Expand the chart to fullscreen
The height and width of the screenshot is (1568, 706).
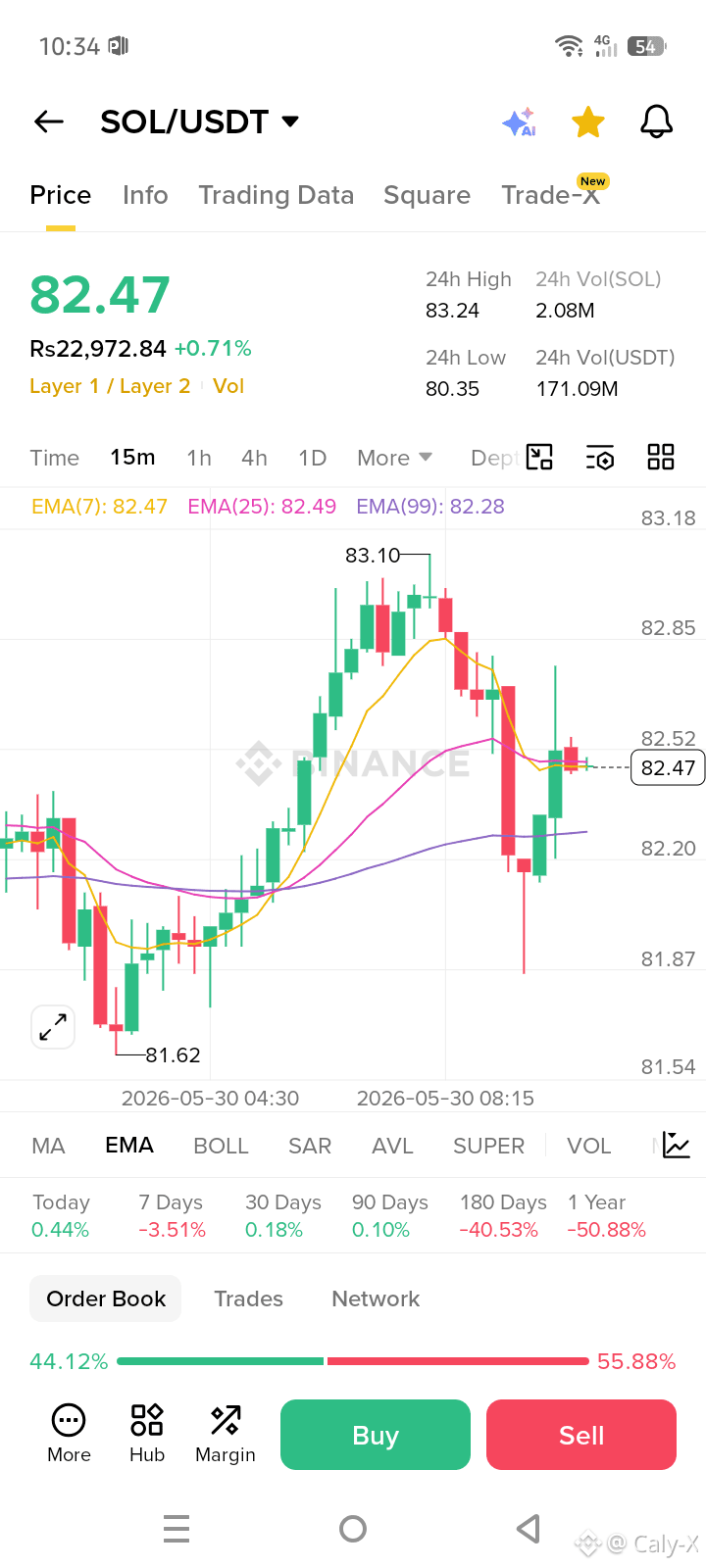coord(53,1027)
